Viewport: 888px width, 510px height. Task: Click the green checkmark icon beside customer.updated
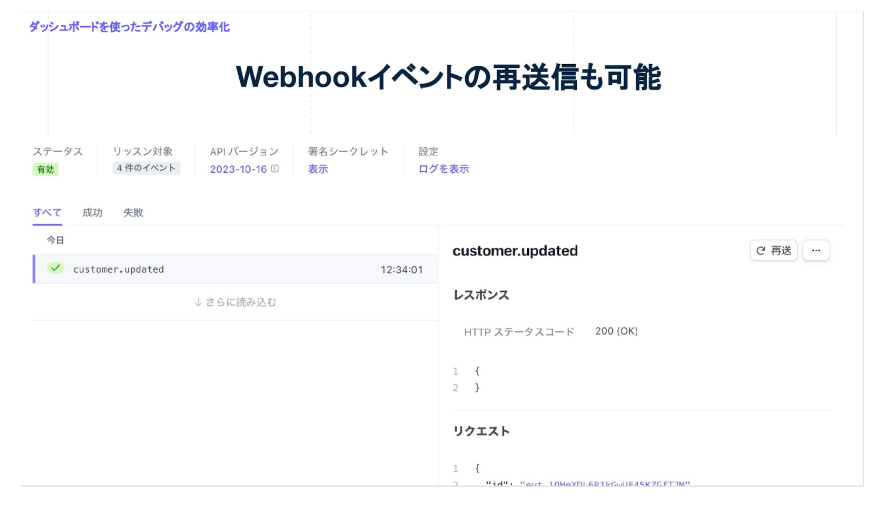coord(55,269)
